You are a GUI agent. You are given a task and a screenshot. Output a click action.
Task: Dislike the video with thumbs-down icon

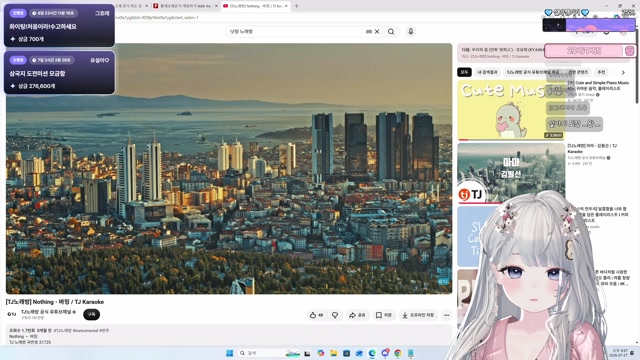click(335, 315)
